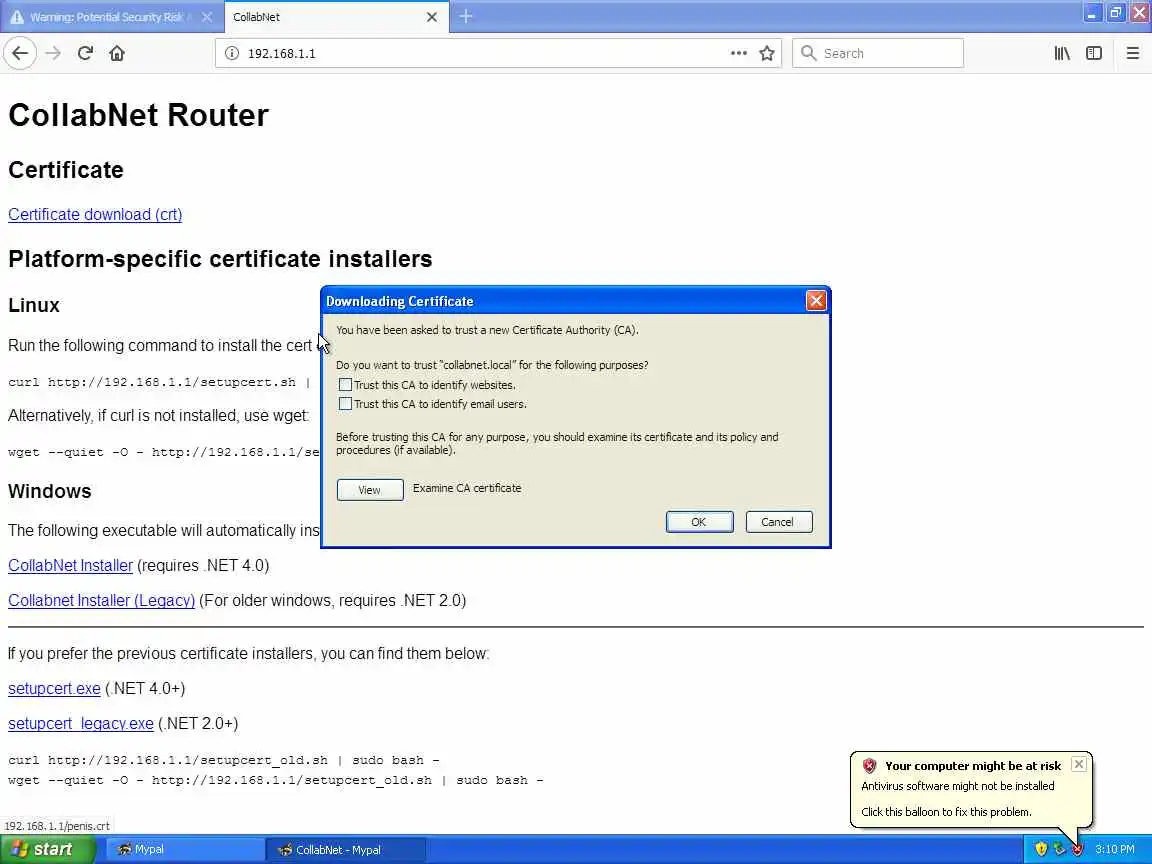Close the Potential Security Risk warning tab
This screenshot has width=1152, height=864.
click(207, 16)
